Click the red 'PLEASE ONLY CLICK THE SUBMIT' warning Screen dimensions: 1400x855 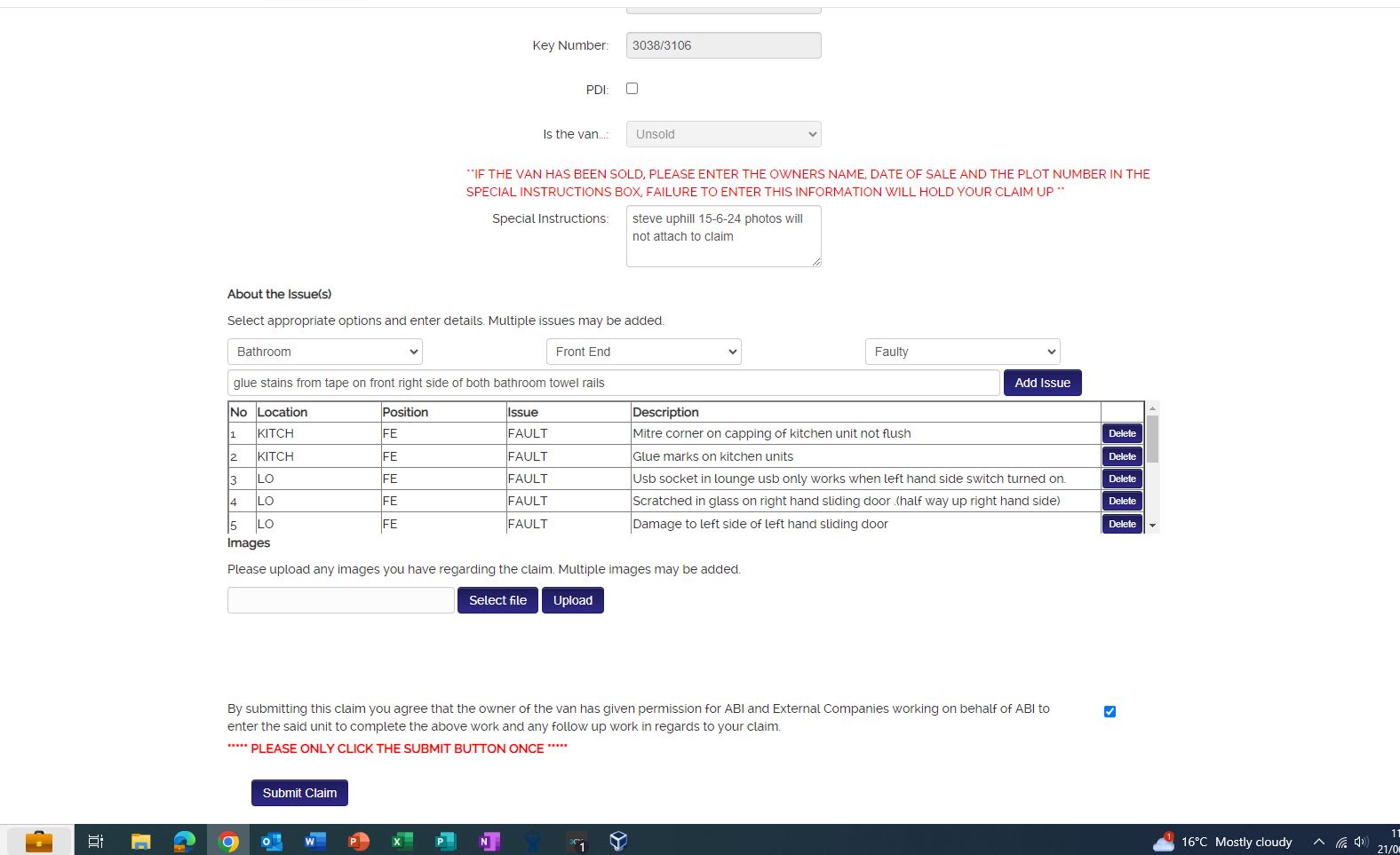(x=397, y=748)
